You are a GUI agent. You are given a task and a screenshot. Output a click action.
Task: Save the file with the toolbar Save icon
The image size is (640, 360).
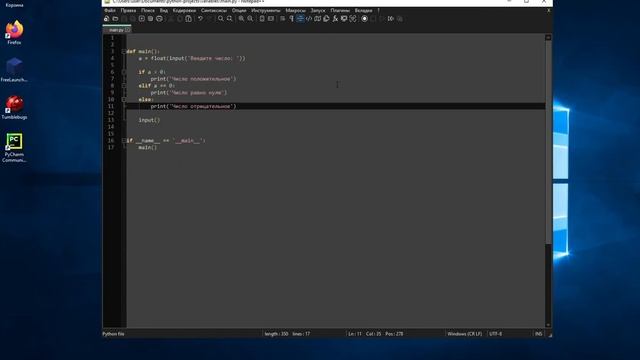[124, 19]
